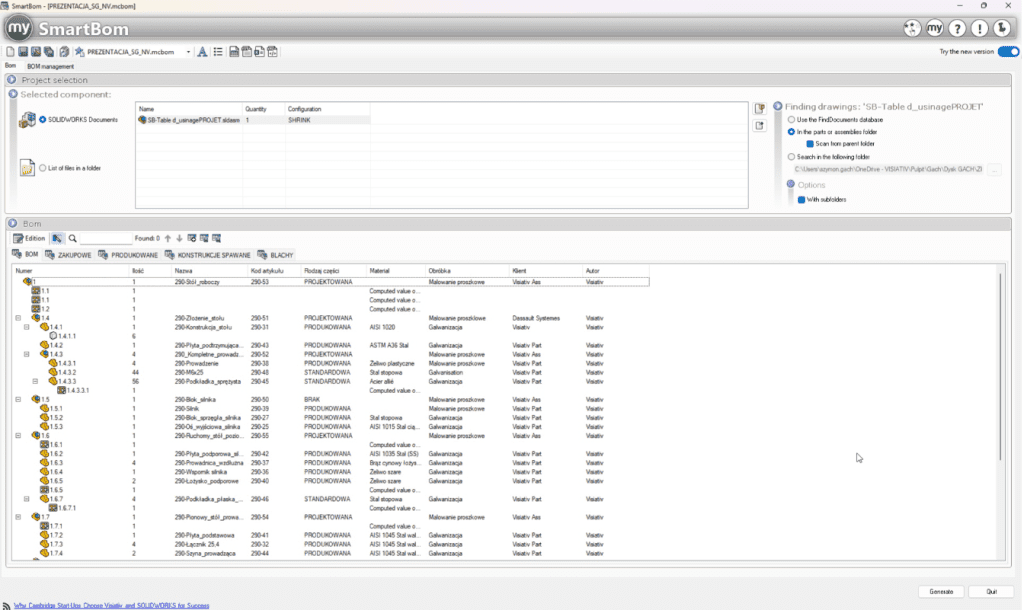1024x610 pixels.
Task: Click the Quit button
Action: point(991,592)
